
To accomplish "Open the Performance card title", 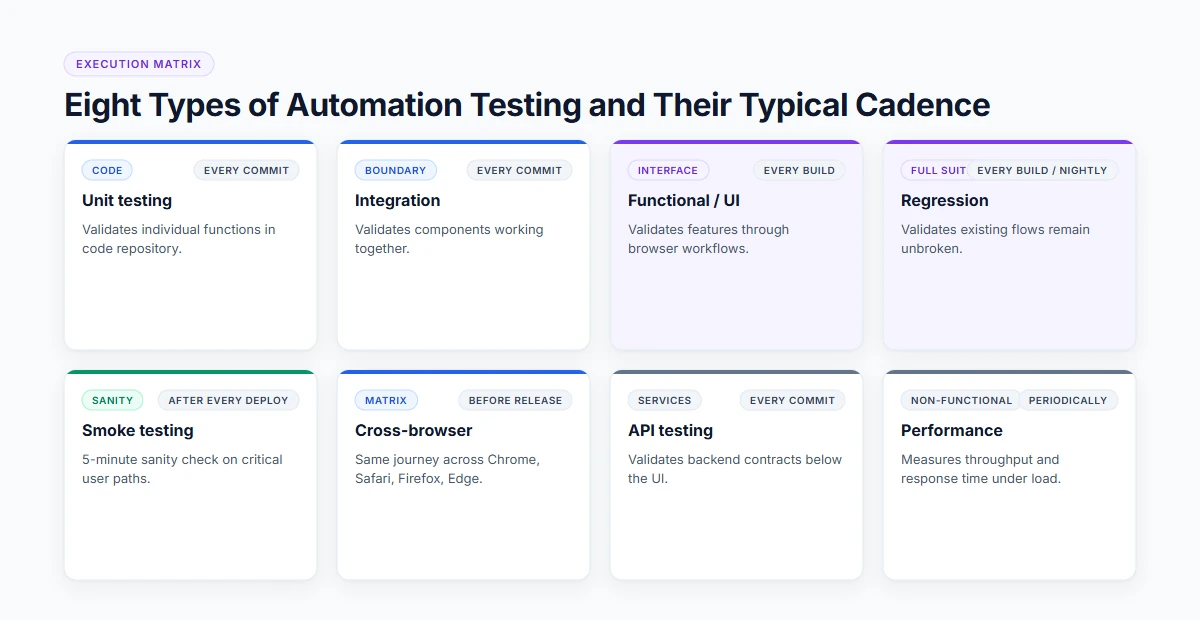I will click(x=952, y=430).
